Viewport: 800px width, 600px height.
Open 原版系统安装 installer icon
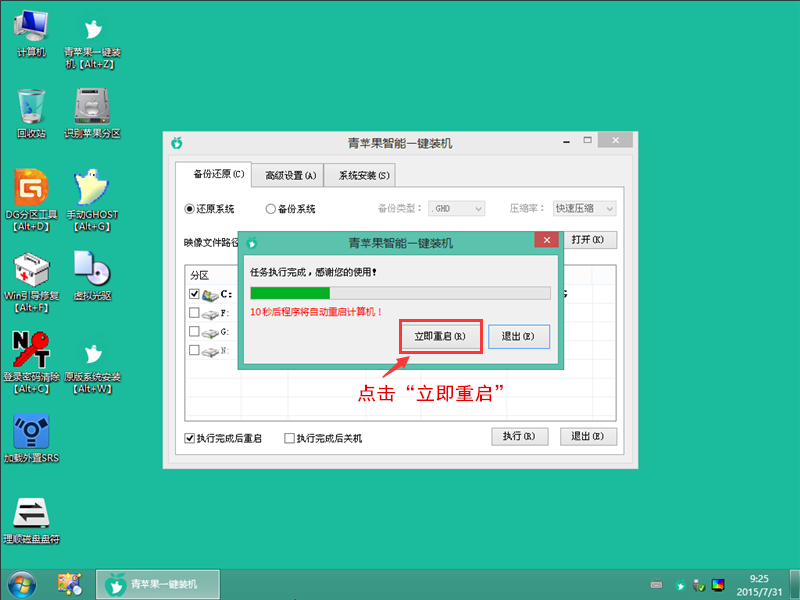(95, 350)
